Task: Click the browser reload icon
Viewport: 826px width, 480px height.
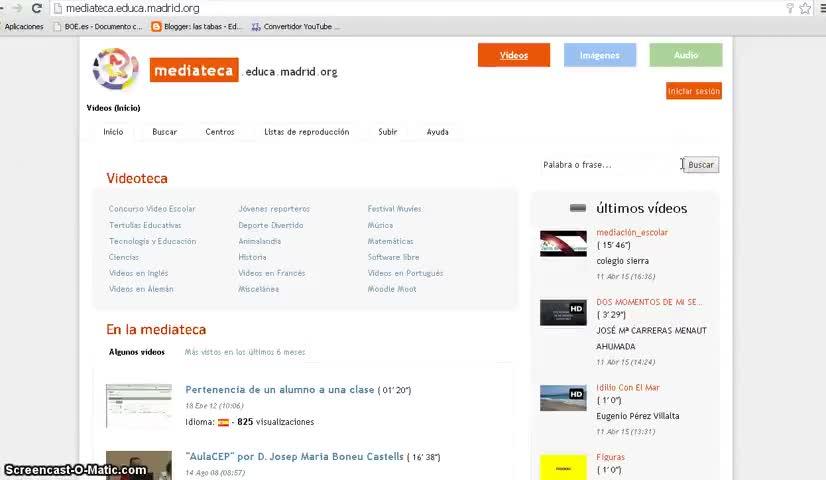Action: tap(36, 8)
